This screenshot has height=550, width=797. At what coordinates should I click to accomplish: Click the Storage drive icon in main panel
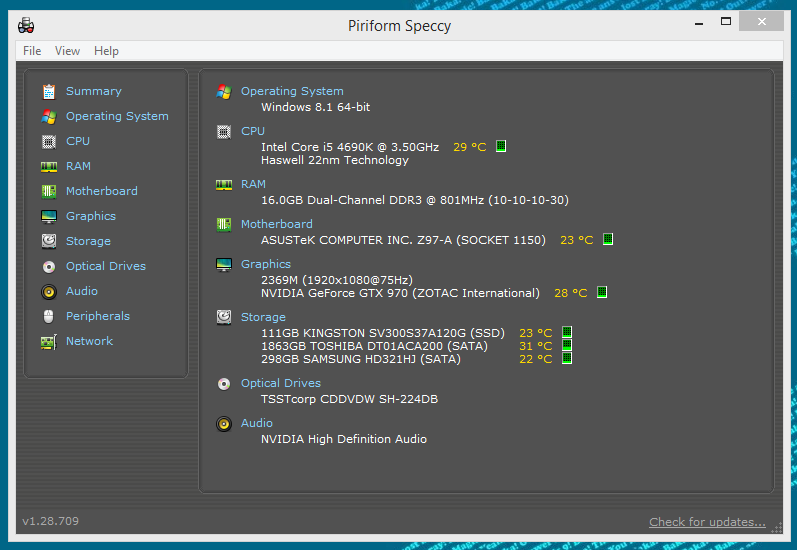(x=224, y=317)
